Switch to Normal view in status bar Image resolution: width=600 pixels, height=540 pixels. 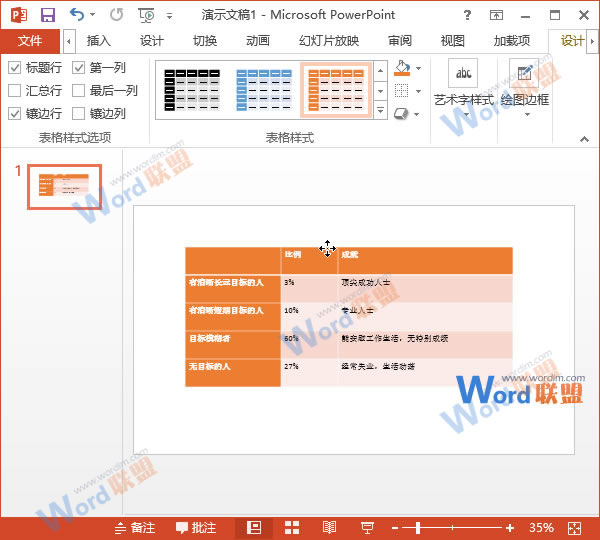(254, 528)
